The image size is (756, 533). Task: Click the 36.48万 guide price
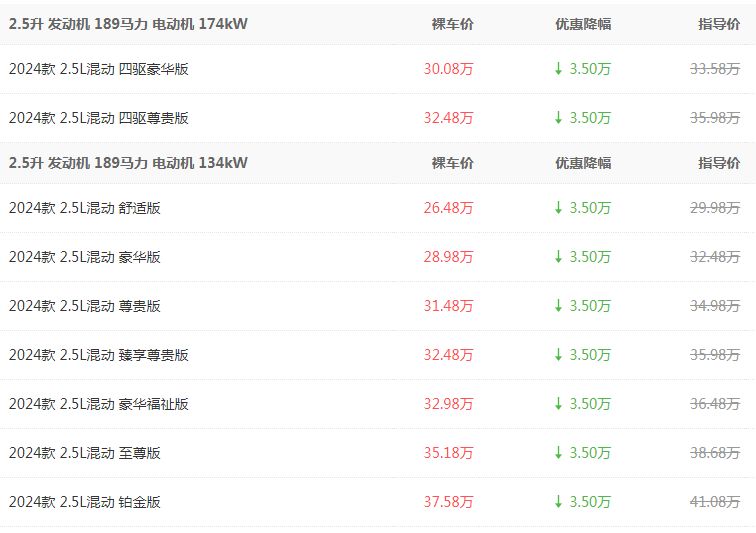coord(715,404)
